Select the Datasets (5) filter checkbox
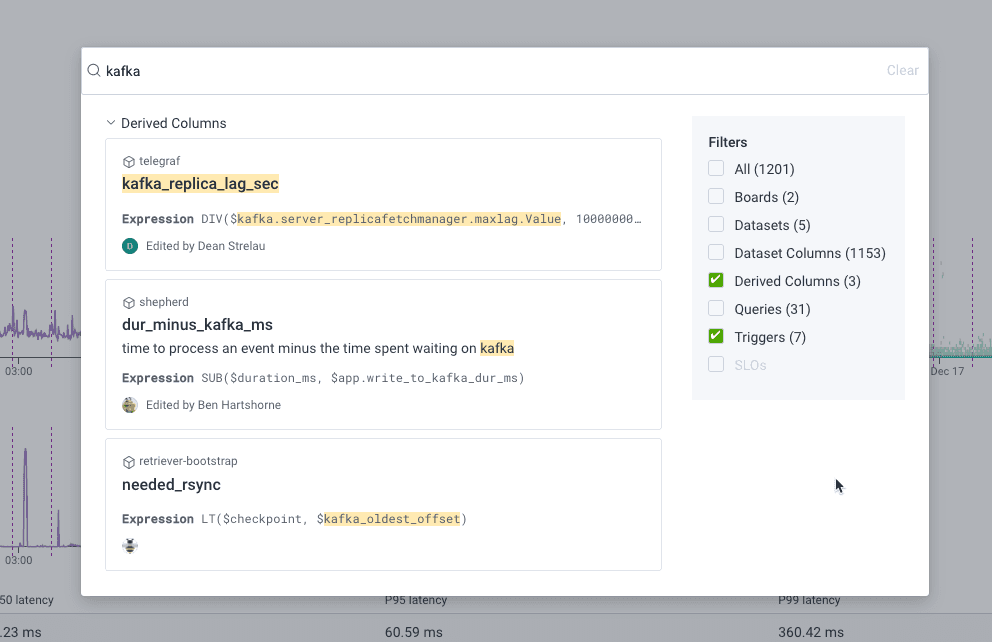 (x=716, y=225)
